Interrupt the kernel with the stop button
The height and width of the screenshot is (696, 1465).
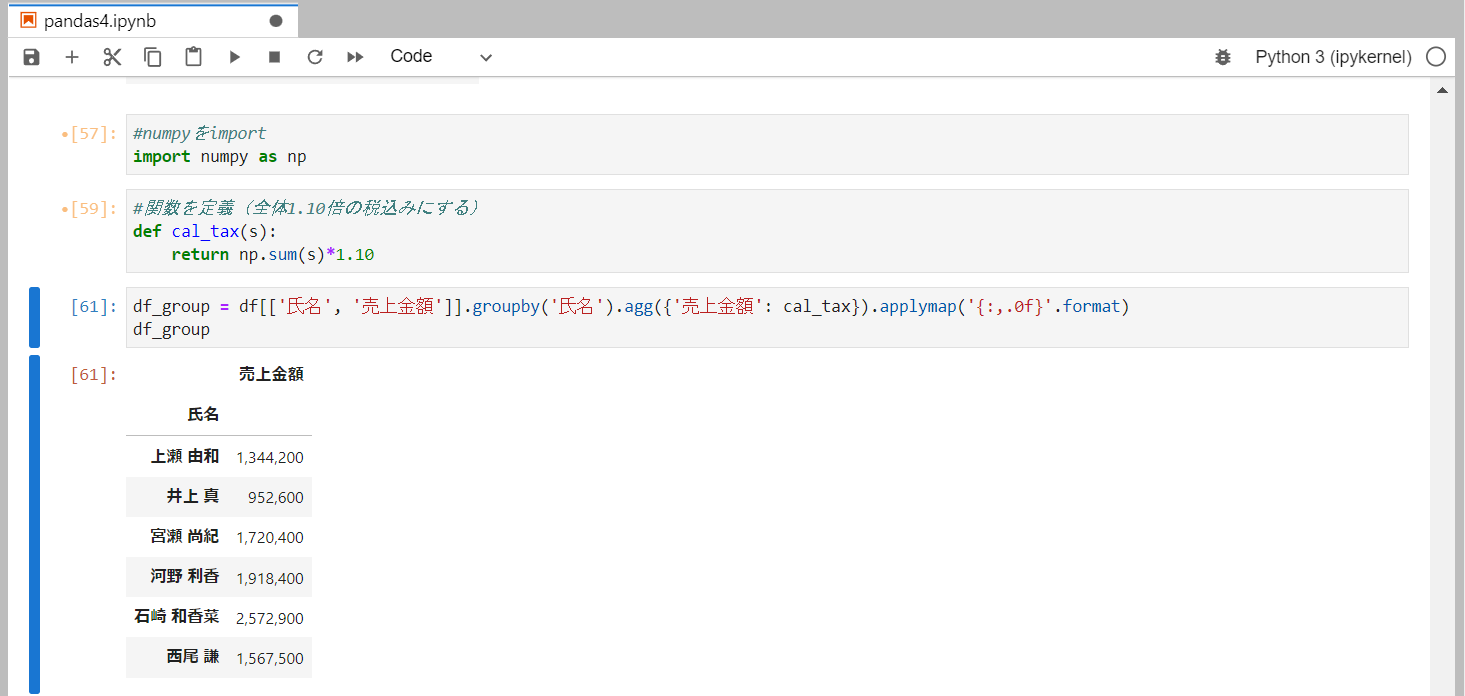274,57
